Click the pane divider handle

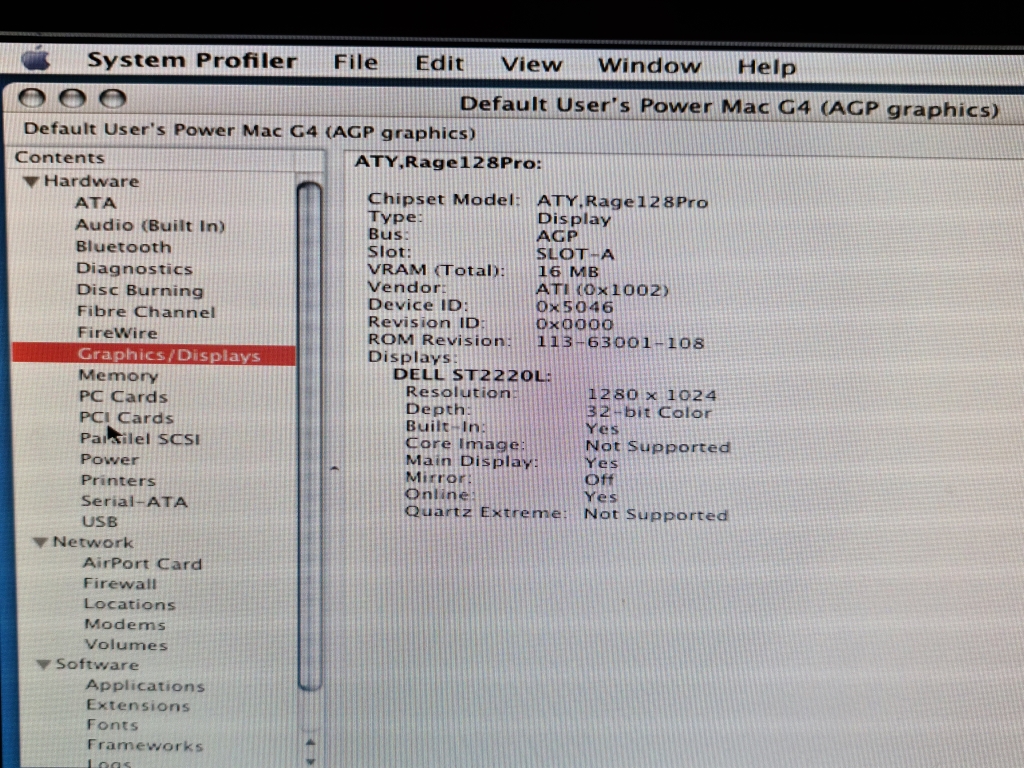coord(335,468)
